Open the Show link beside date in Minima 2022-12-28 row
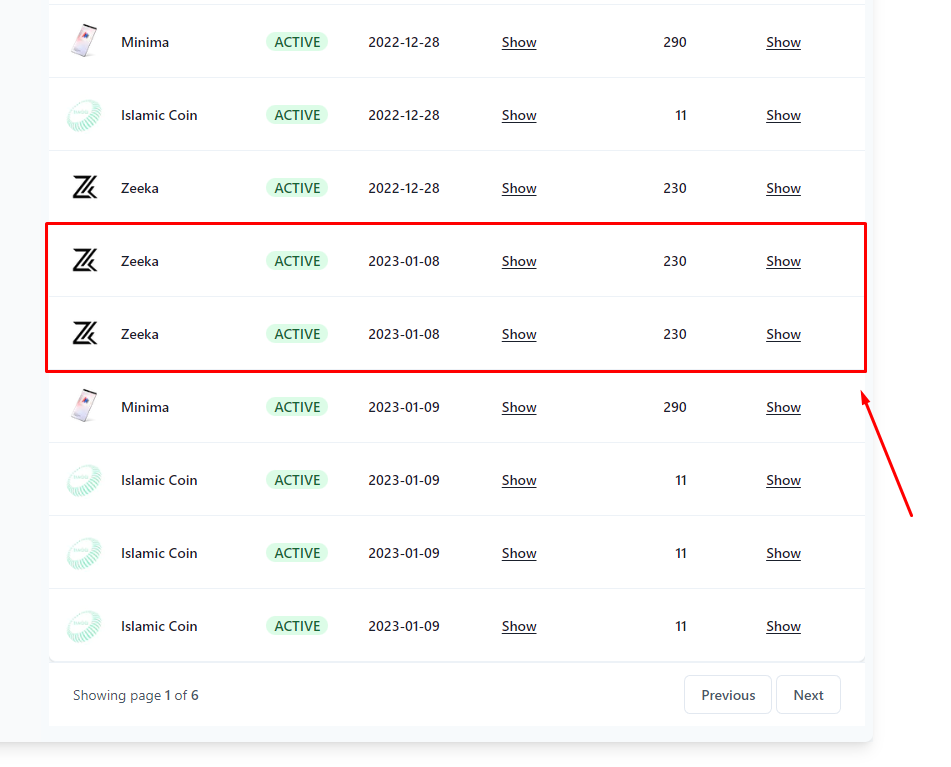Image resolution: width=951 pixels, height=767 pixels. point(519,42)
